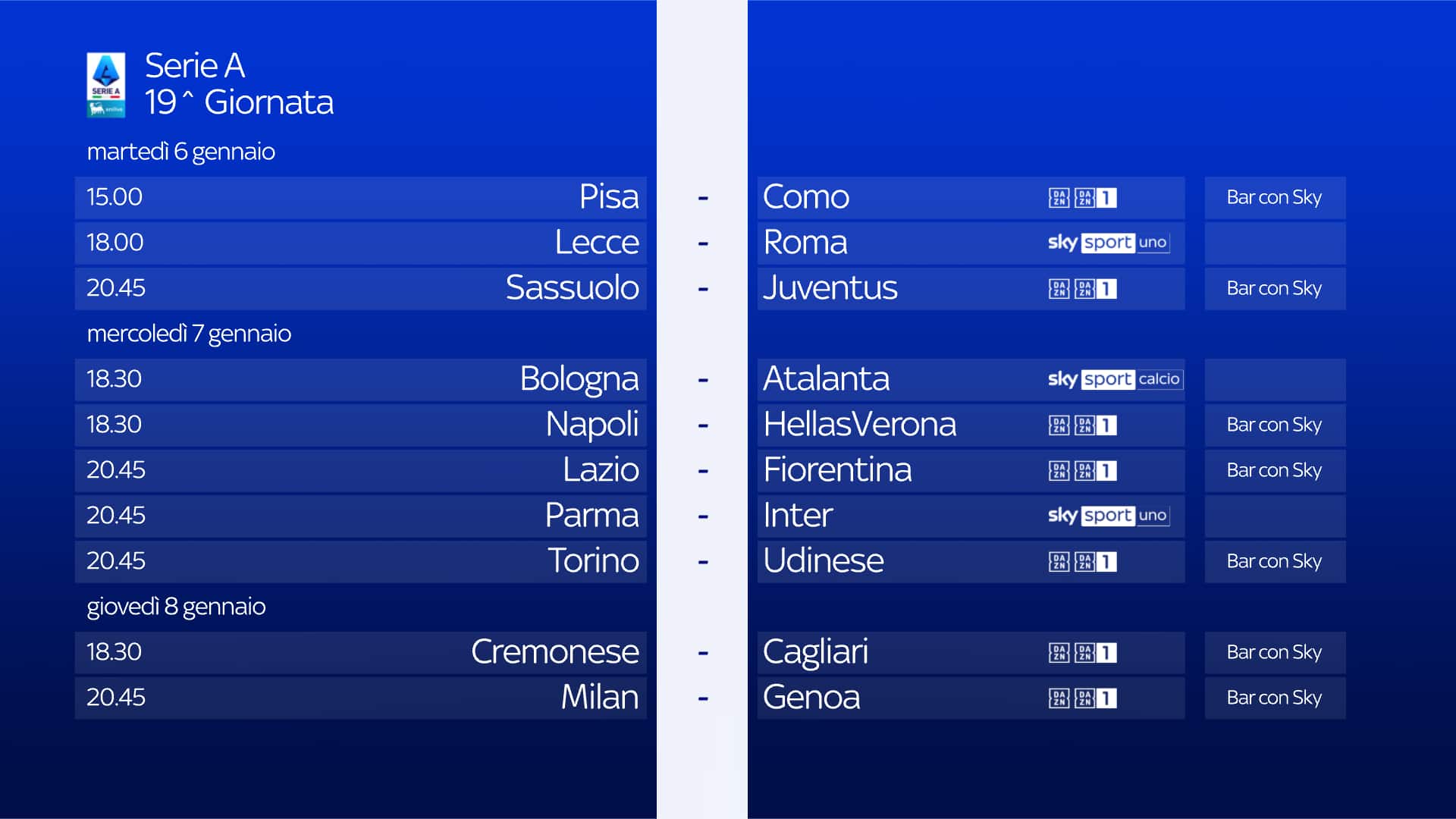This screenshot has width=1456, height=819.
Task: Click the Sky Sport Uno logo beside Roma
Action: coord(1108,243)
